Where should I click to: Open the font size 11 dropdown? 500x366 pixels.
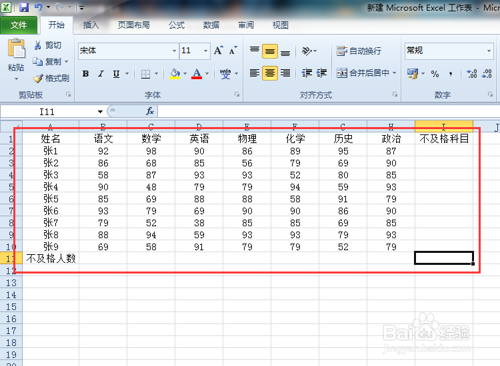click(x=205, y=51)
